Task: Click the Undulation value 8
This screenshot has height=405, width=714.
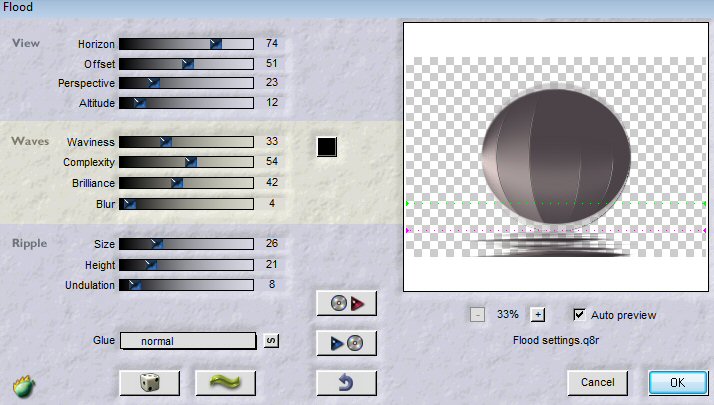Action: (x=272, y=284)
